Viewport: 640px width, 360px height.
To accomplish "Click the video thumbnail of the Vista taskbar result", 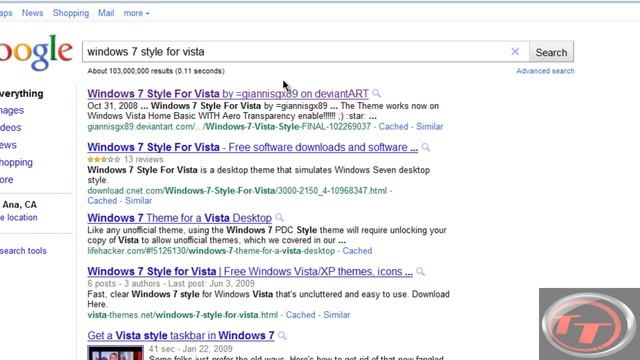I will coord(116,353).
